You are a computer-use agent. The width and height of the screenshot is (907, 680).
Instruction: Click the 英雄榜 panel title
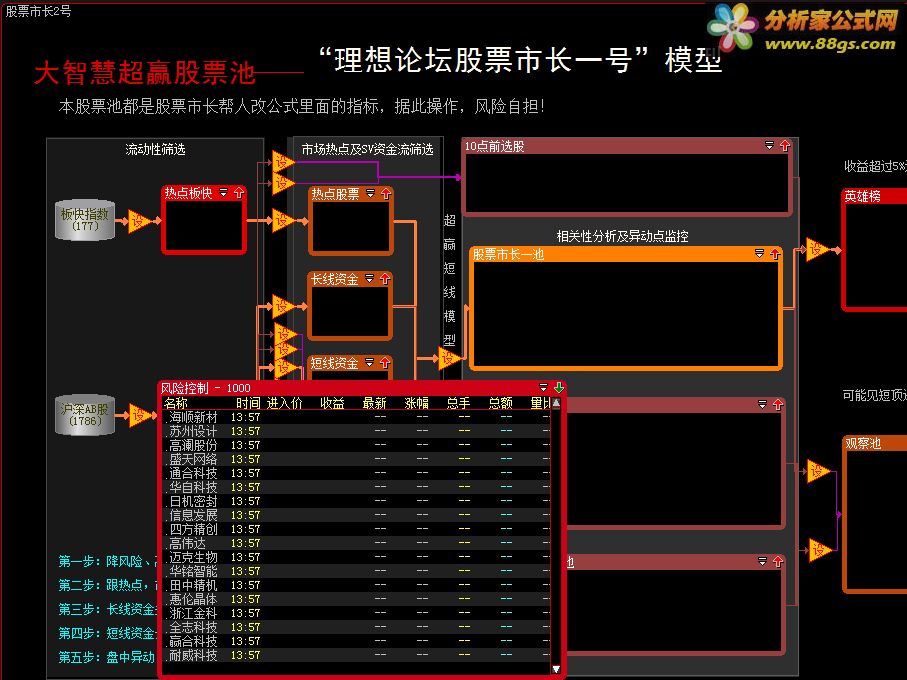(862, 196)
